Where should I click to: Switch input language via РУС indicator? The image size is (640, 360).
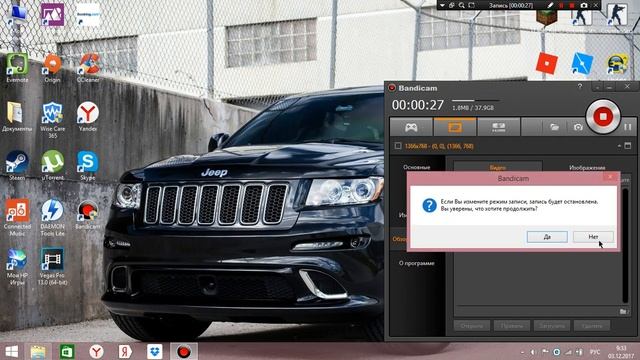click(595, 352)
